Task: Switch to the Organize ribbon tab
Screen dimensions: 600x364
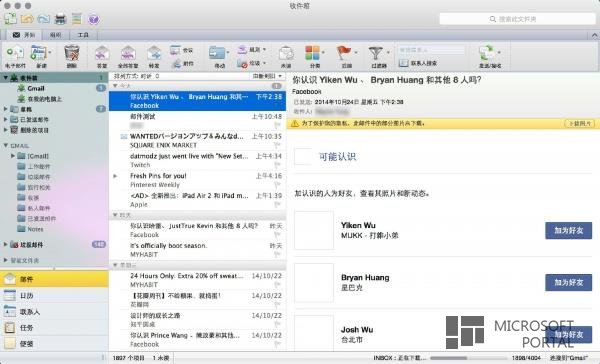Action: coord(55,35)
